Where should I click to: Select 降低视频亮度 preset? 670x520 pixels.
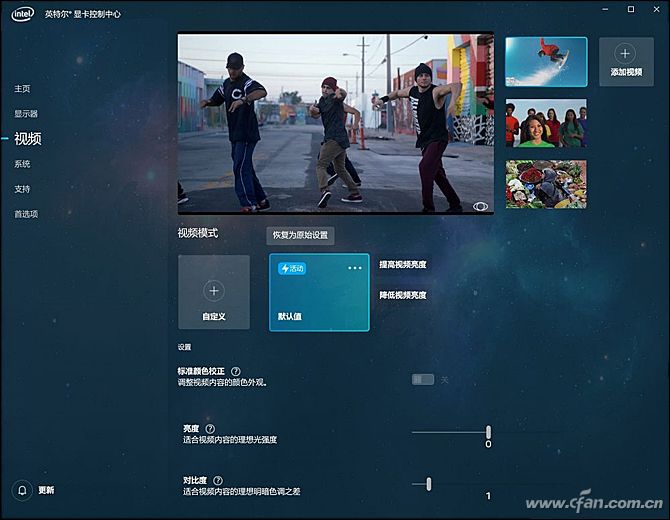403,295
